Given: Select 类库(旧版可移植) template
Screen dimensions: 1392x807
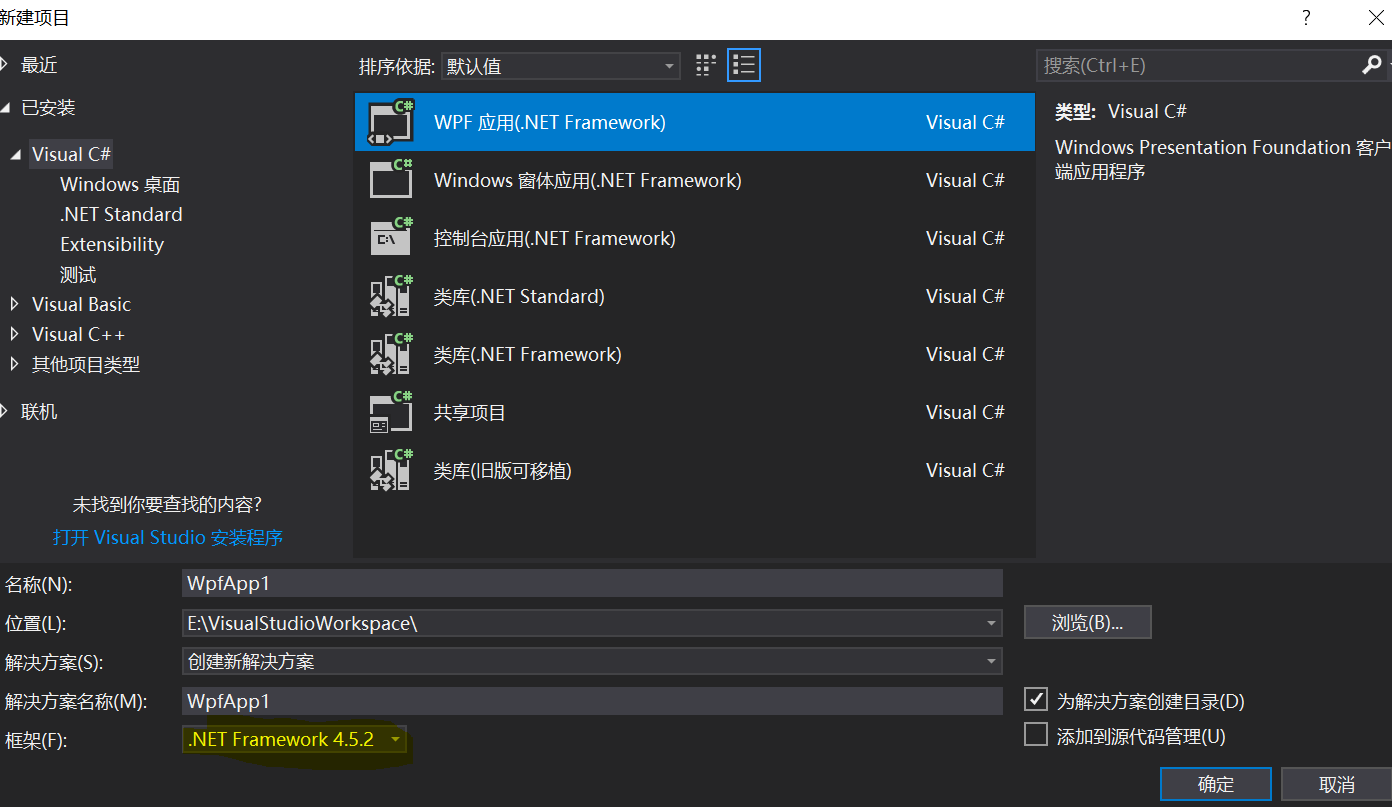Looking at the screenshot, I should [x=694, y=470].
